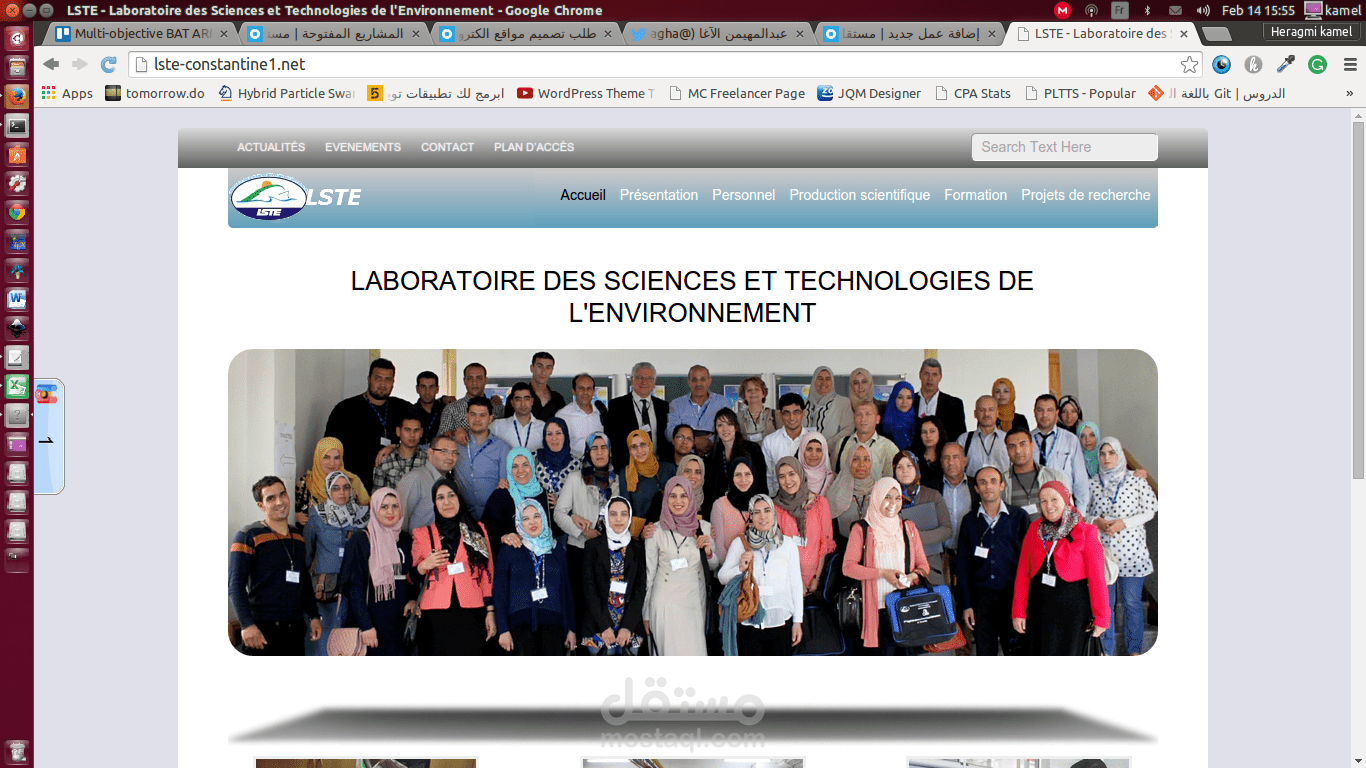1366x768 pixels.
Task: Click the browser forward arrow
Action: pyautogui.click(x=79, y=65)
